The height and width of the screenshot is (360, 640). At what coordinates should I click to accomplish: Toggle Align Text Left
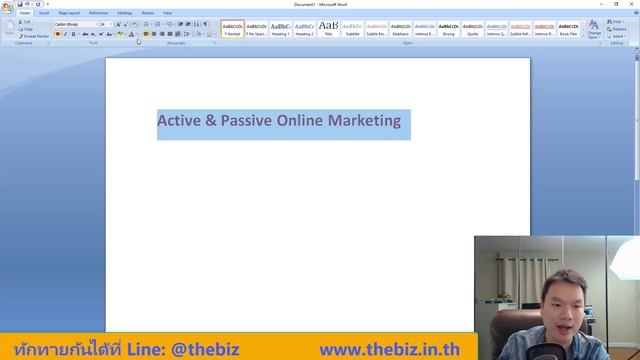coord(146,34)
